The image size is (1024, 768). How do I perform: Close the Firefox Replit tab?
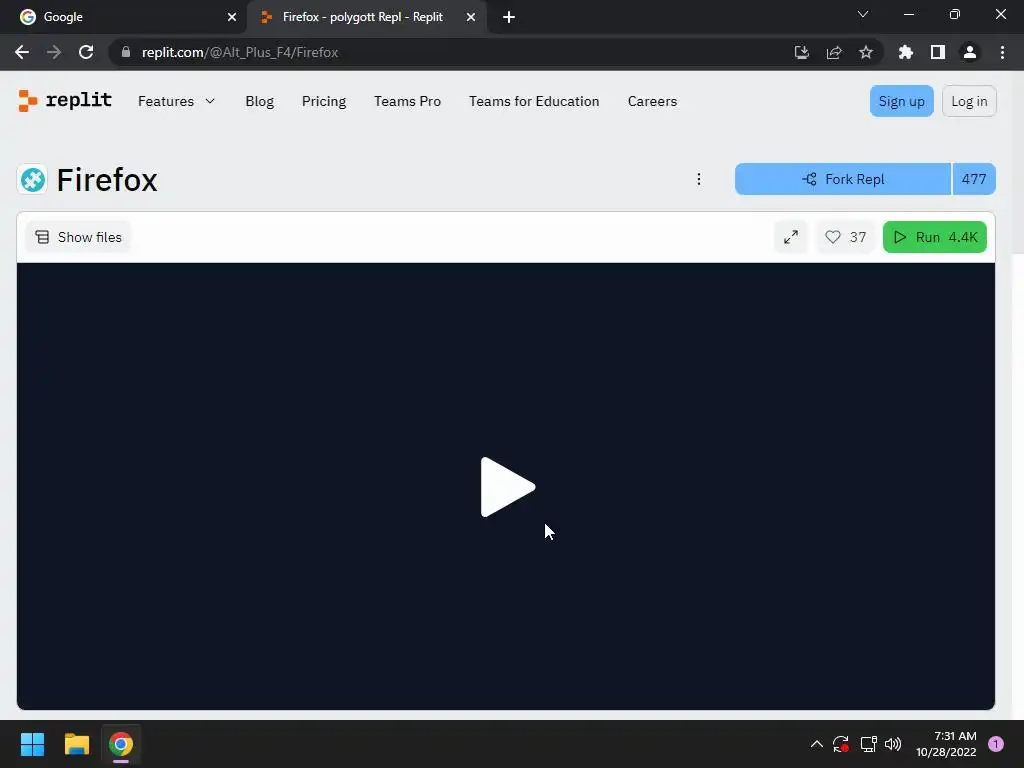tap(471, 17)
